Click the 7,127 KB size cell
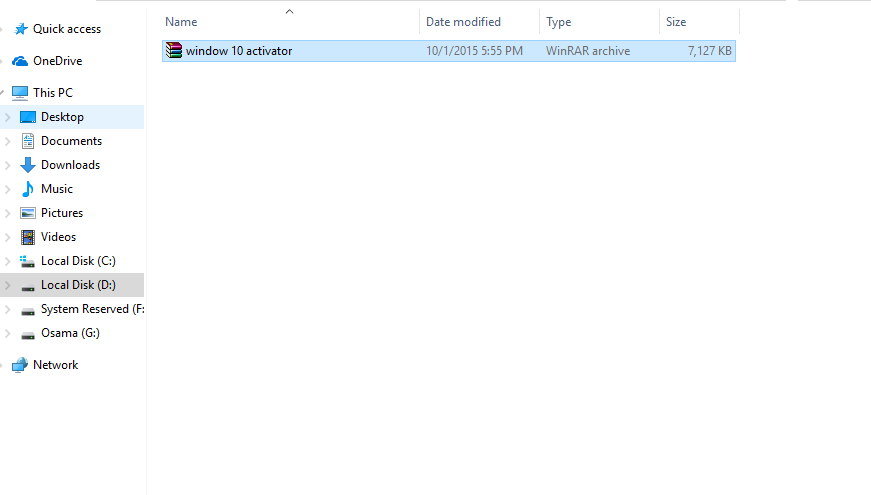Screen dimensions: 871x495 click(709, 51)
